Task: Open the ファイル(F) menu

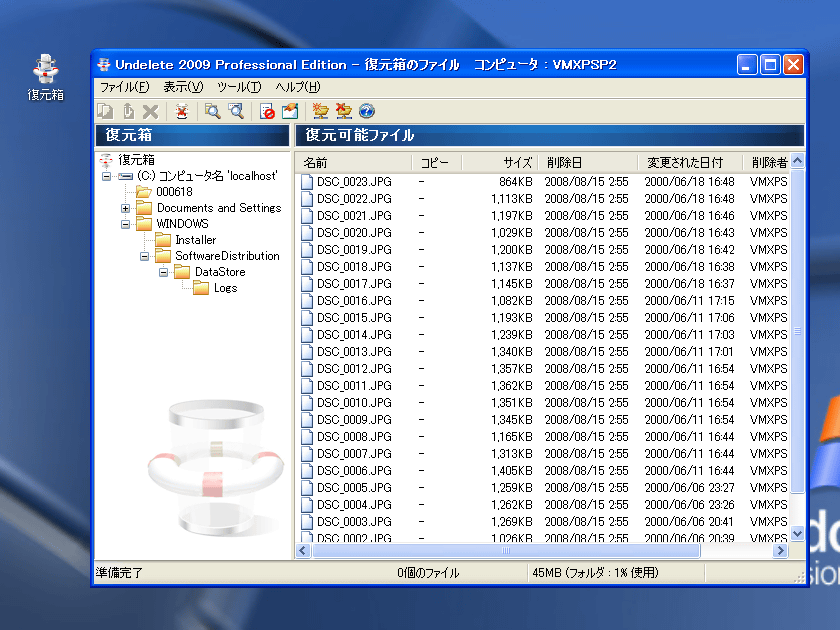Action: pos(124,87)
